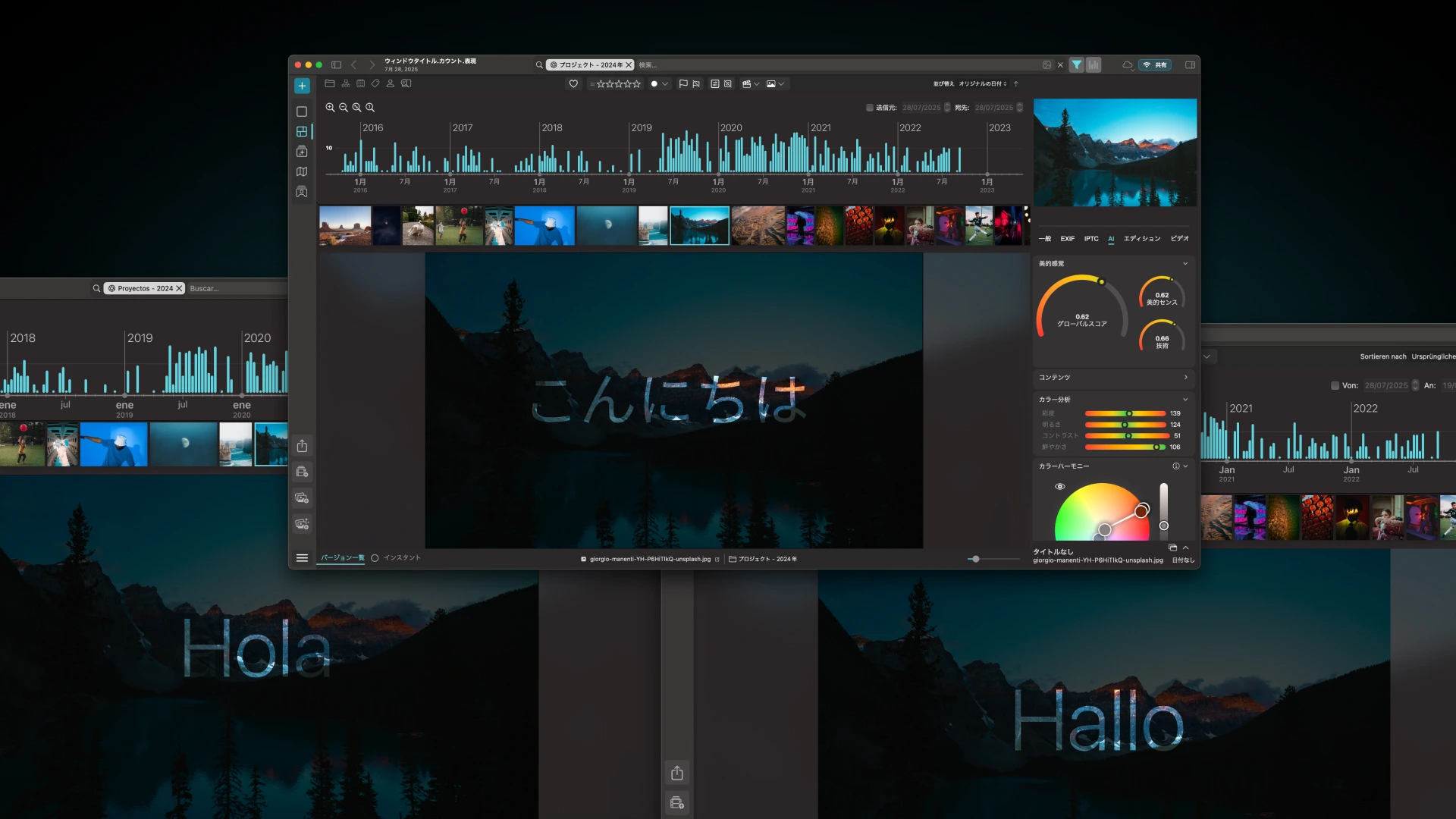The width and height of the screenshot is (1456, 819).
Task: Click the share icon in left sidebar
Action: point(302,446)
